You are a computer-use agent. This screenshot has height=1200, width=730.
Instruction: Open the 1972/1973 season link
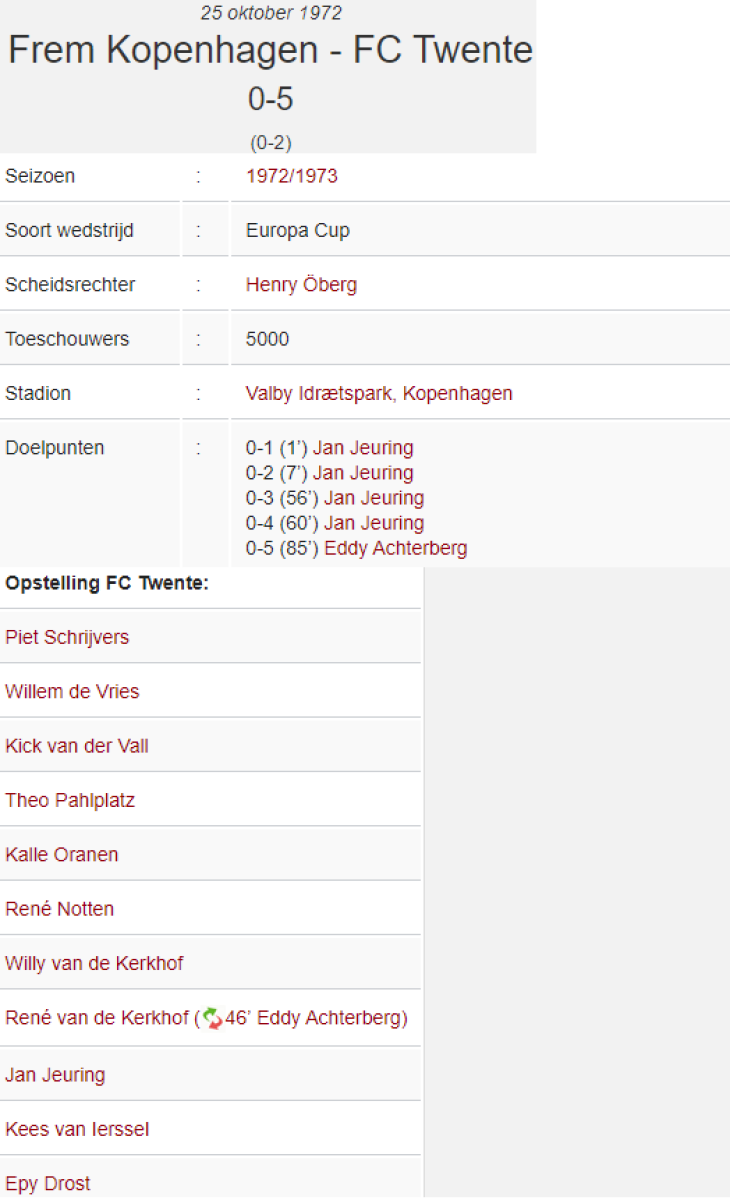coord(291,176)
